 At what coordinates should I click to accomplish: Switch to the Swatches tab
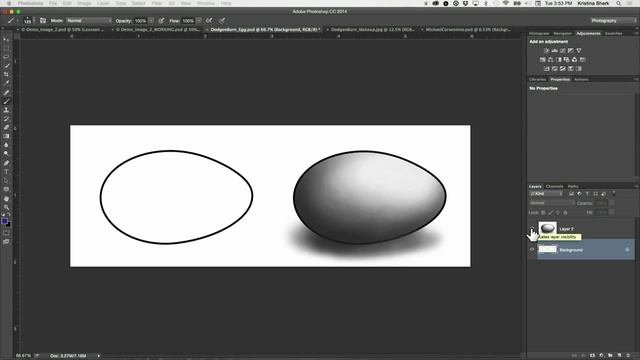click(613, 33)
